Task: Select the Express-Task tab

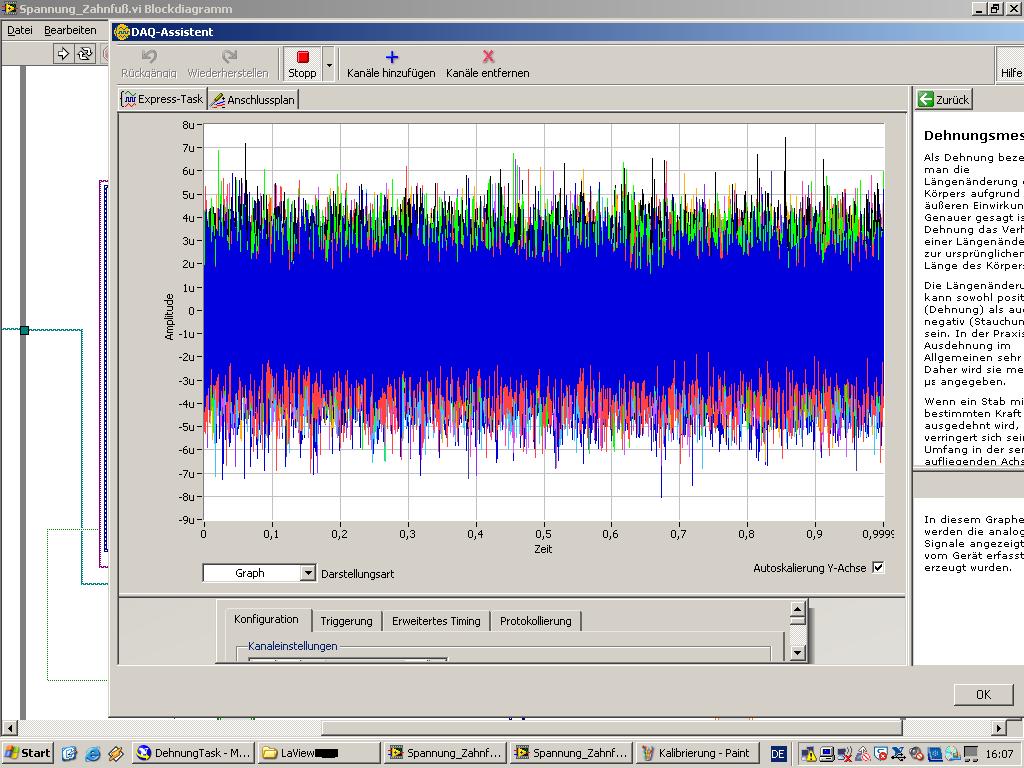Action: [162, 99]
